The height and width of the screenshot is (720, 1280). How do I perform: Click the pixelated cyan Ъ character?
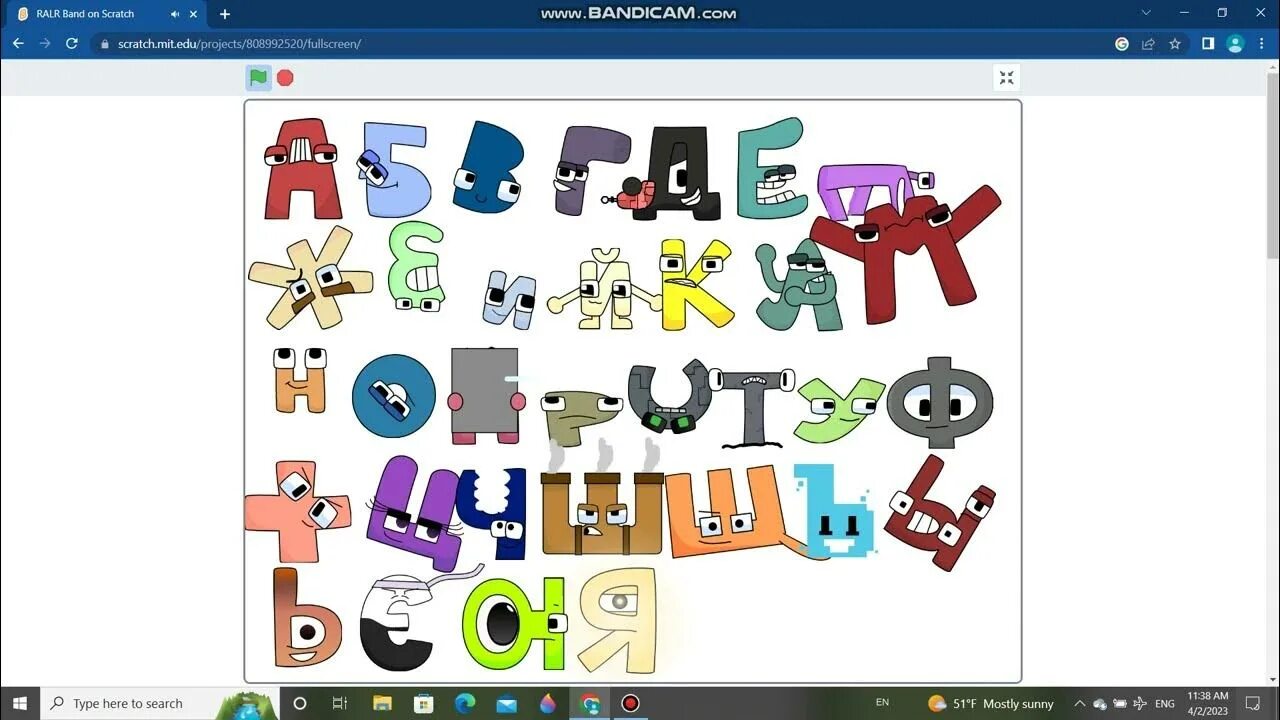(835, 510)
